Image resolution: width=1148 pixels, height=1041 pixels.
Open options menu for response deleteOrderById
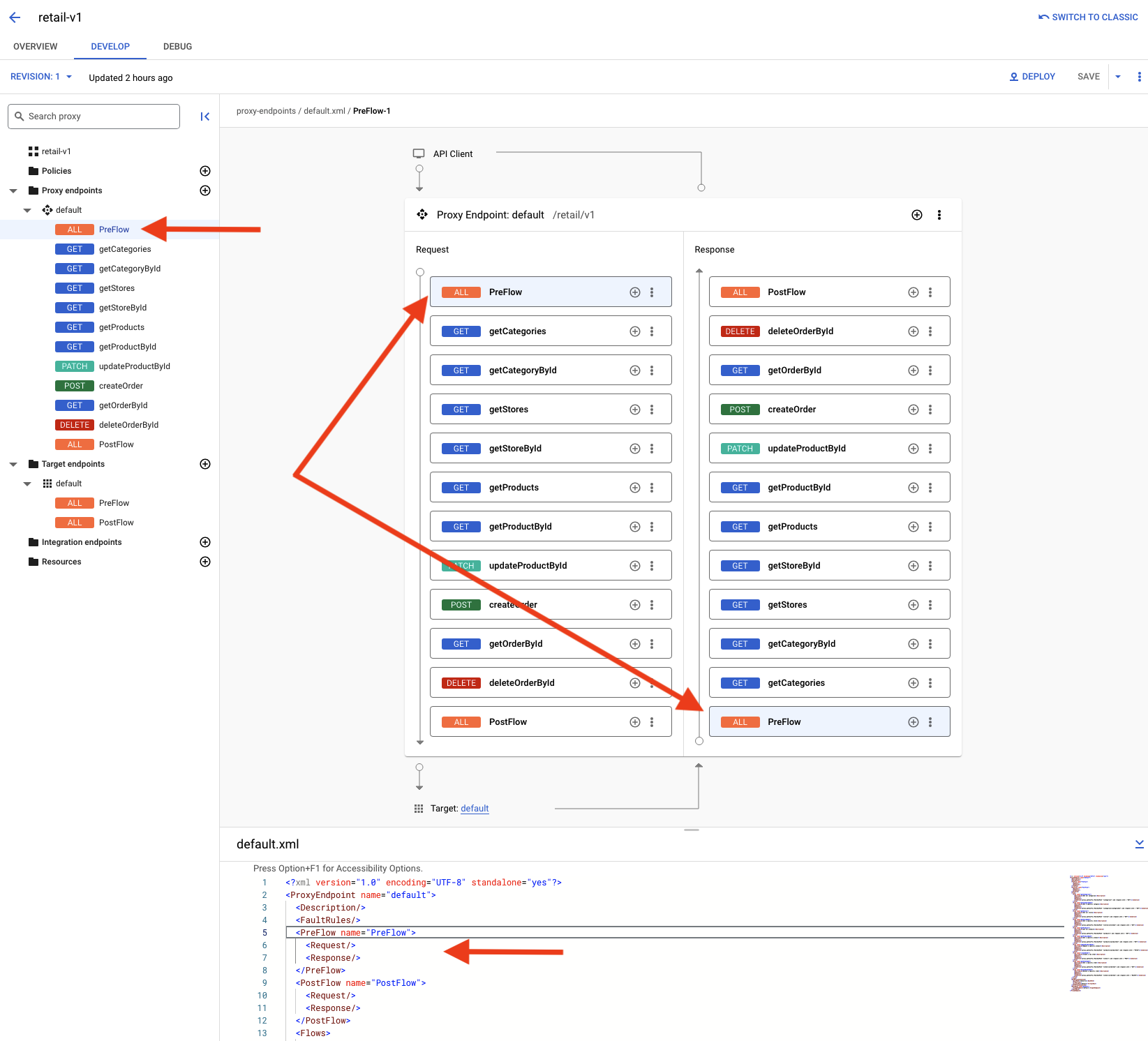930,331
